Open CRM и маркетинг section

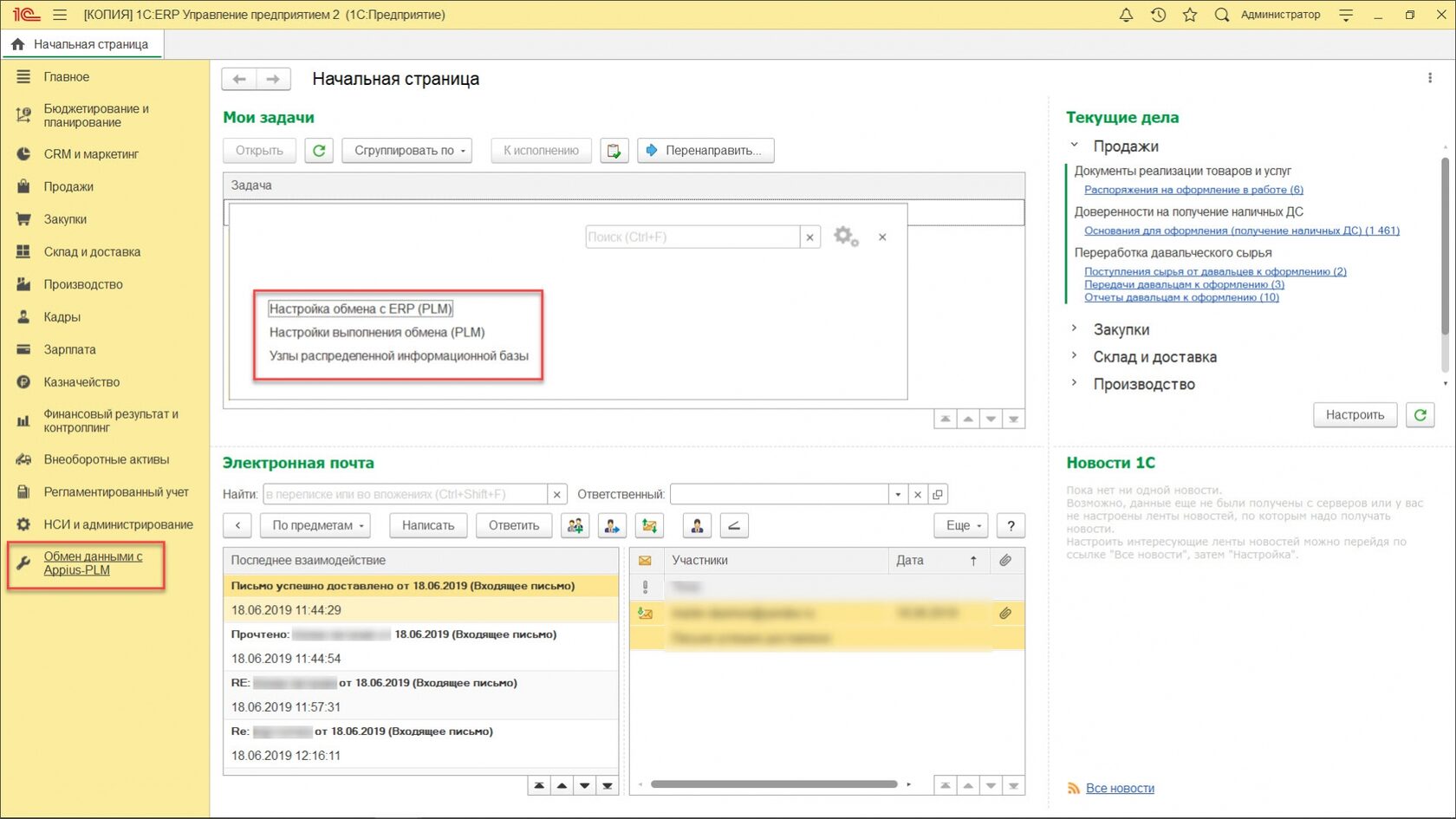click(91, 154)
